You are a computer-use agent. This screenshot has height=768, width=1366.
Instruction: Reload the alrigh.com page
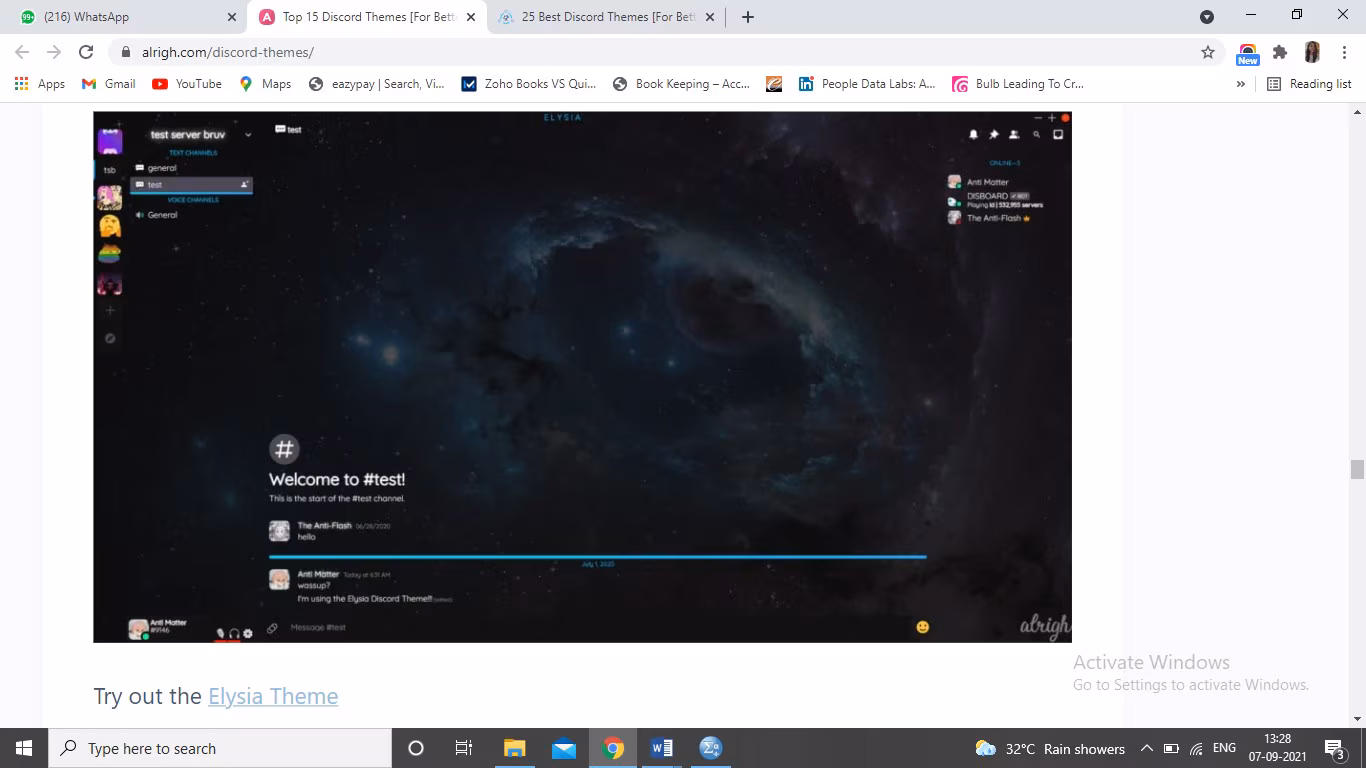click(x=86, y=52)
